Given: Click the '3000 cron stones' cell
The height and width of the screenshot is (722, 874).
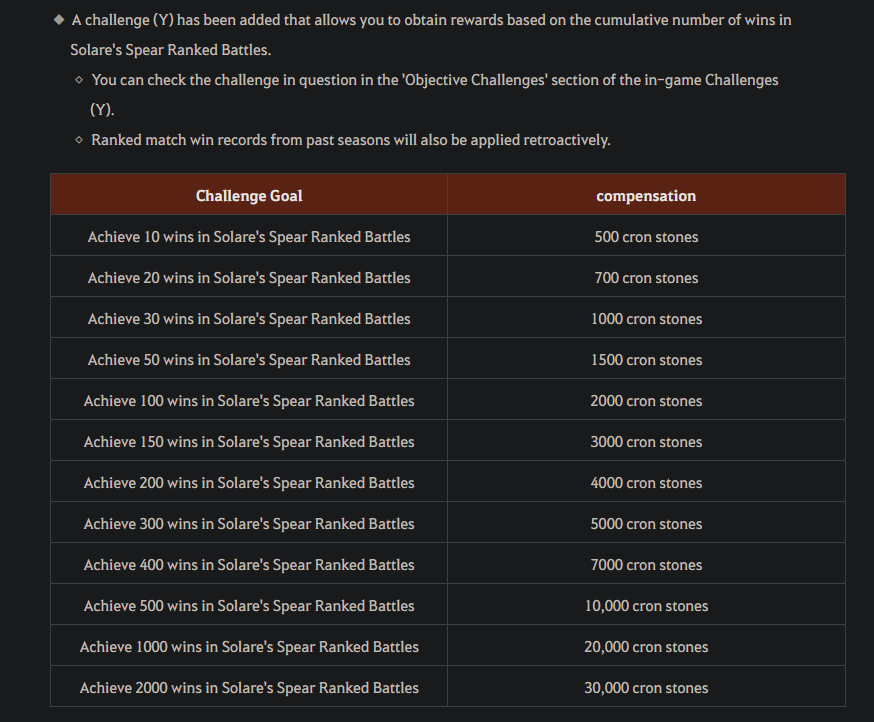Looking at the screenshot, I should [646, 442].
